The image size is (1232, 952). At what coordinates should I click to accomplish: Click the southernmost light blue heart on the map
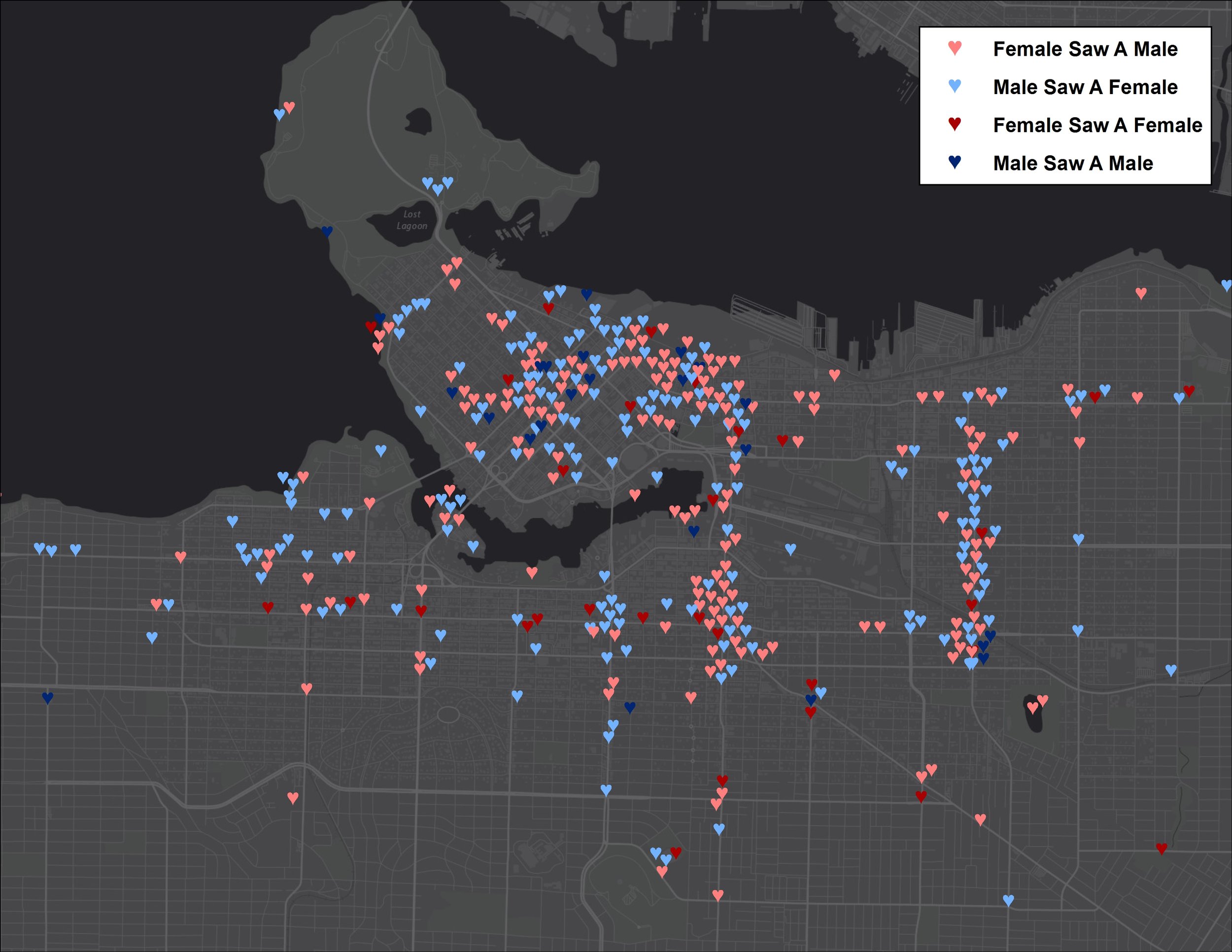(1008, 901)
